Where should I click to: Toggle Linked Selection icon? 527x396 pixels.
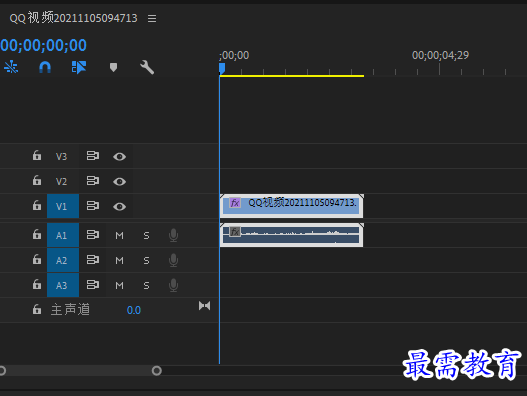pyautogui.click(x=79, y=67)
